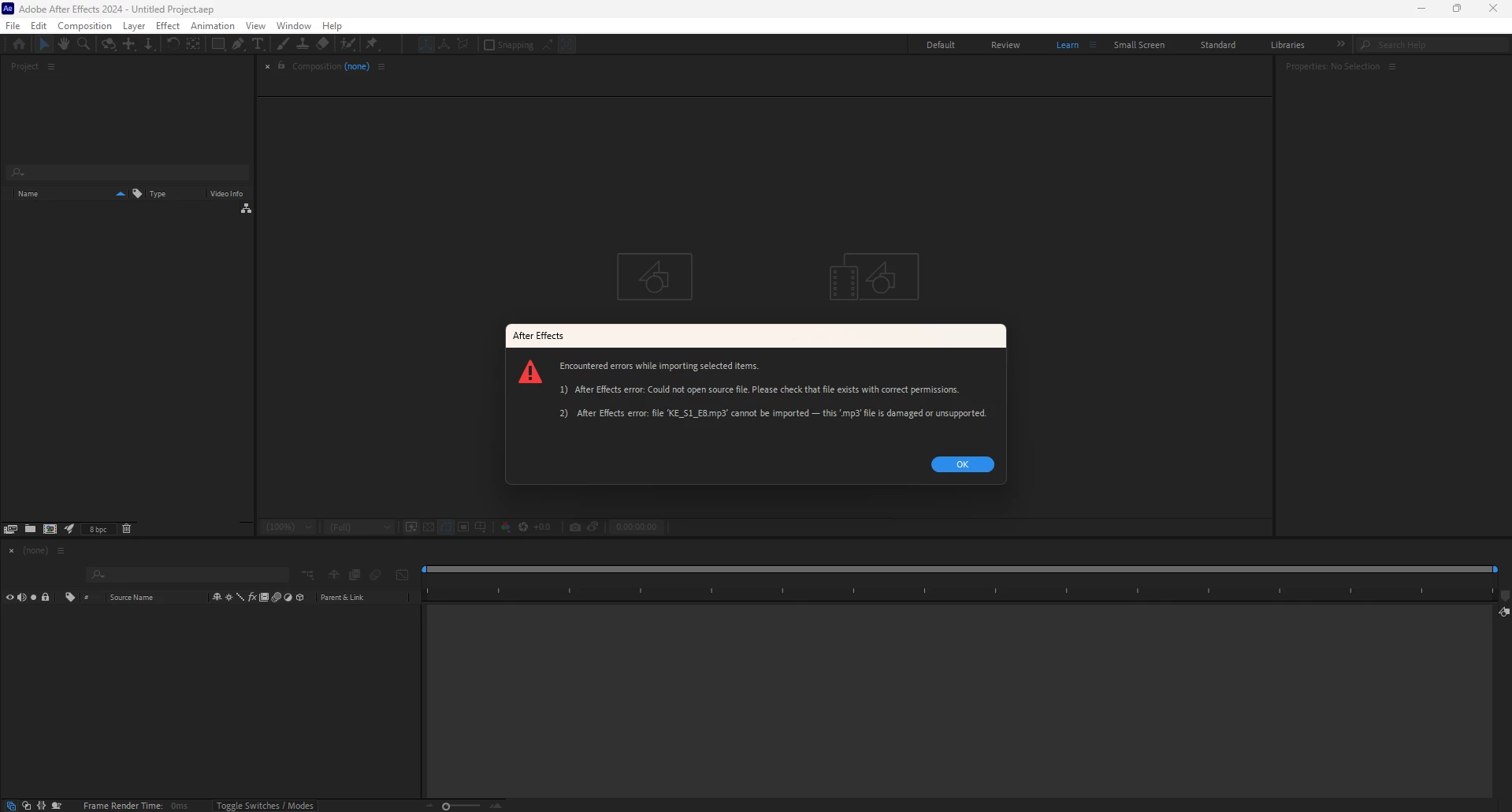Switch to the Libraries workspace
This screenshot has width=1512, height=812.
[x=1287, y=45]
